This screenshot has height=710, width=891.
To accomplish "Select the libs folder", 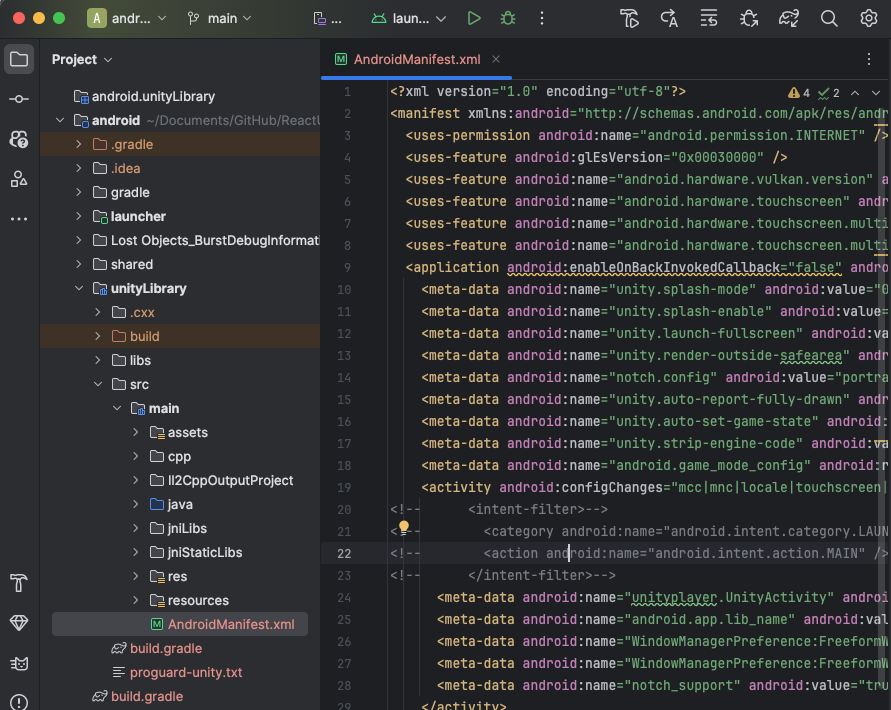I will (131, 360).
